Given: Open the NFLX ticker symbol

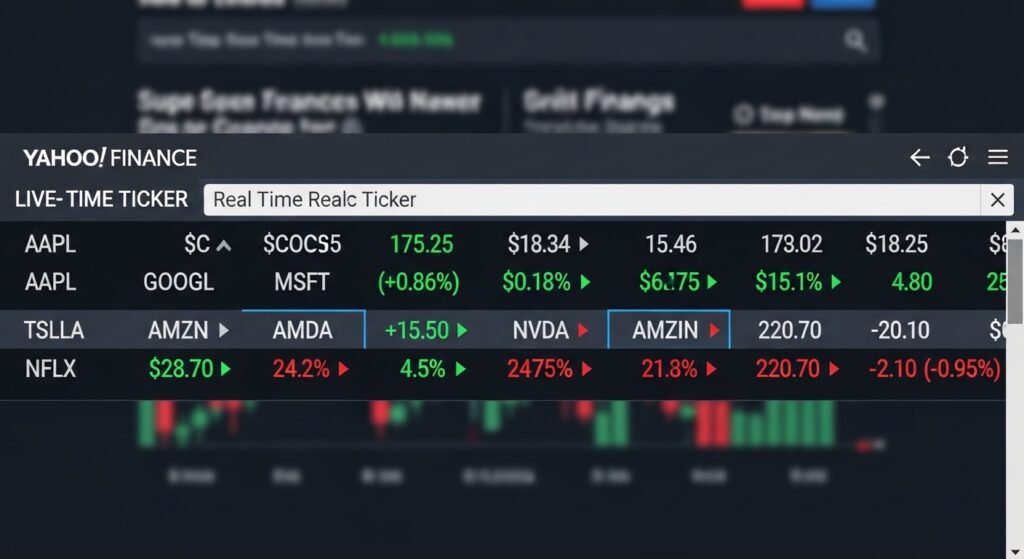Looking at the screenshot, I should (x=50, y=370).
